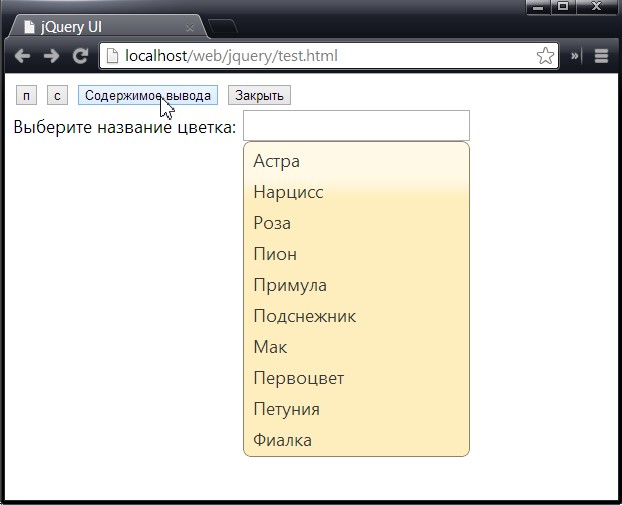Open a new browser tab
This screenshot has height=505, width=622.
pos(223,27)
